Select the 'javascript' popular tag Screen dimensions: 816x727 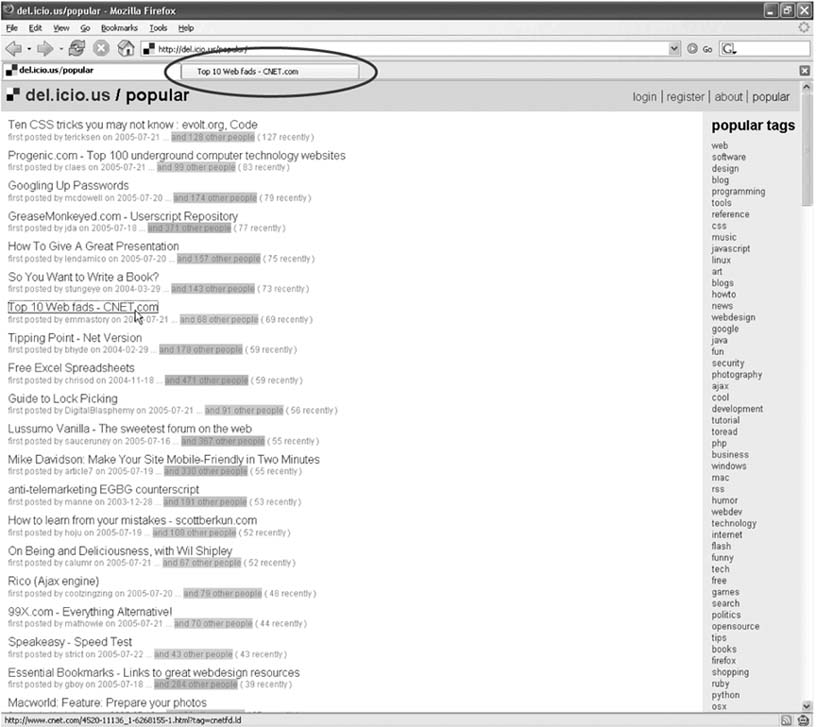tap(730, 249)
